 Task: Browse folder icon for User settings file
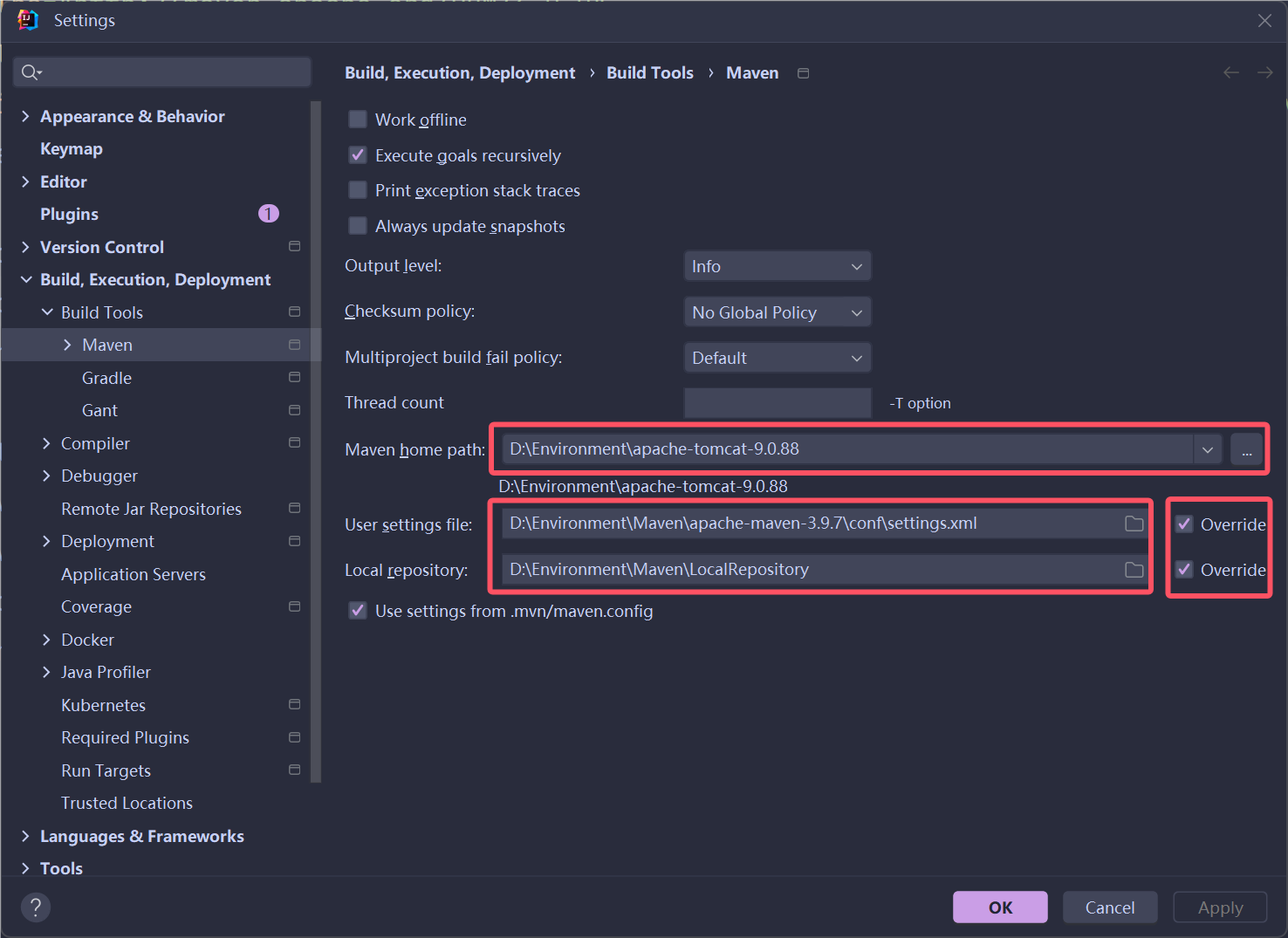[1134, 524]
